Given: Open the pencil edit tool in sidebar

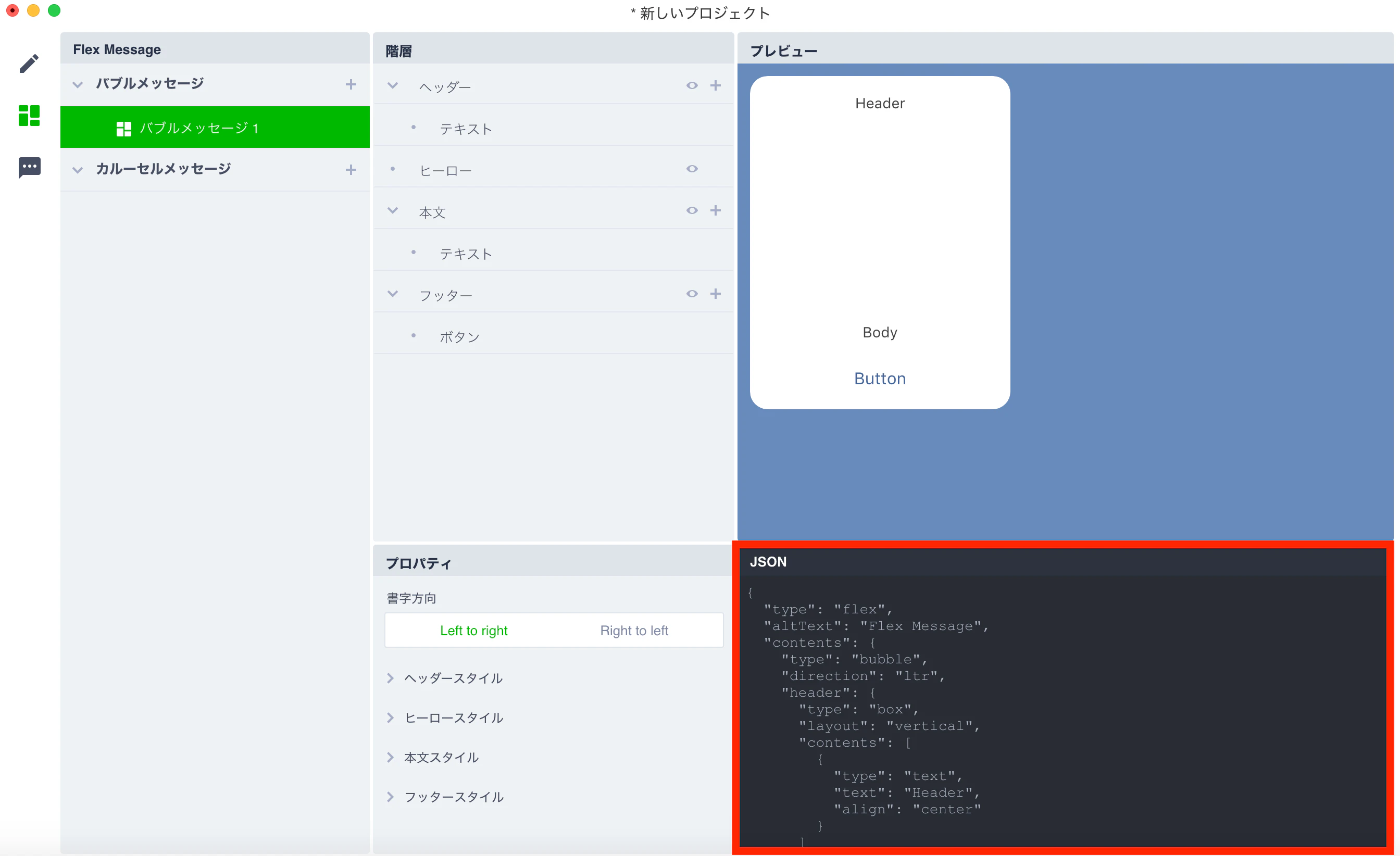Looking at the screenshot, I should 29,64.
